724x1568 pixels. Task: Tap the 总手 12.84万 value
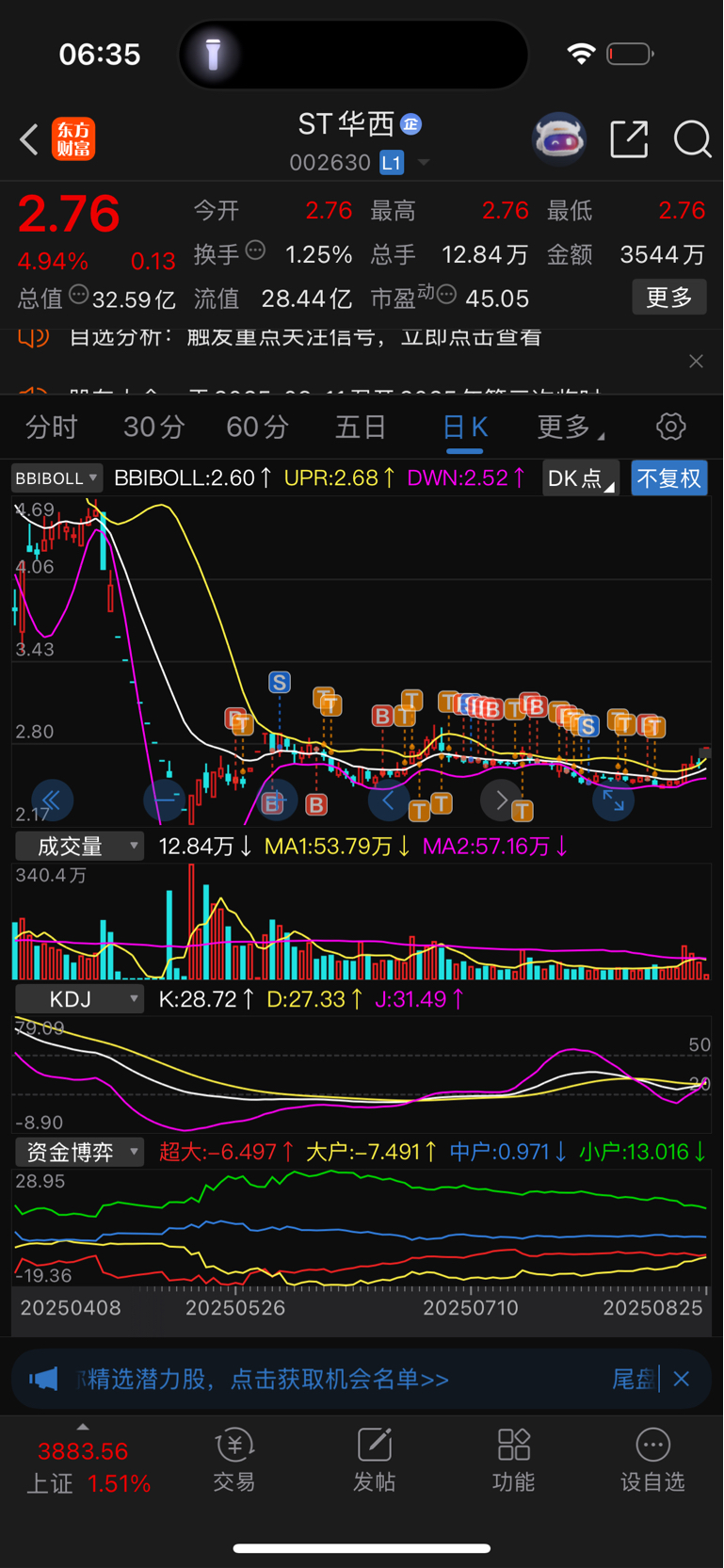click(485, 254)
